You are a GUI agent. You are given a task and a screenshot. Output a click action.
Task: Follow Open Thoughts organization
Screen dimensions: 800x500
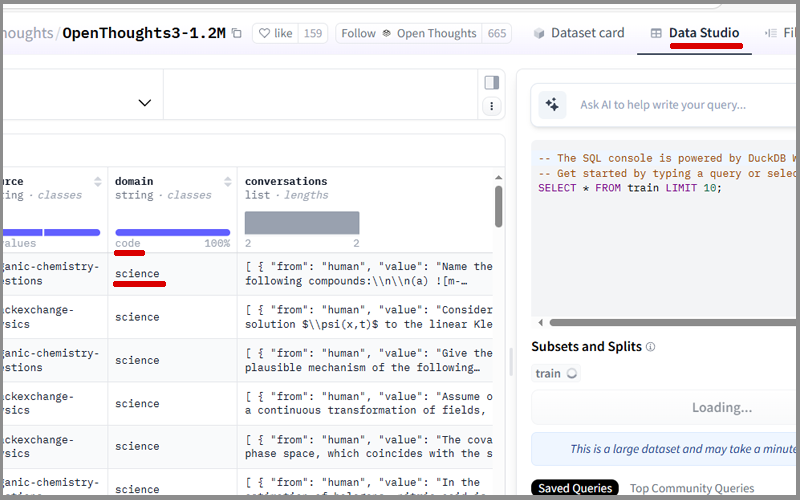(x=409, y=33)
